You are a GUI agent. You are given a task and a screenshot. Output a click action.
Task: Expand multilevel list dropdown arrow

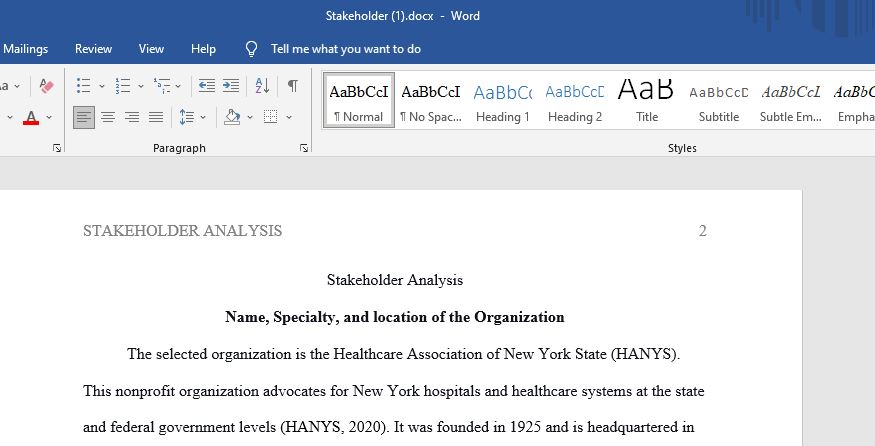tap(178, 86)
